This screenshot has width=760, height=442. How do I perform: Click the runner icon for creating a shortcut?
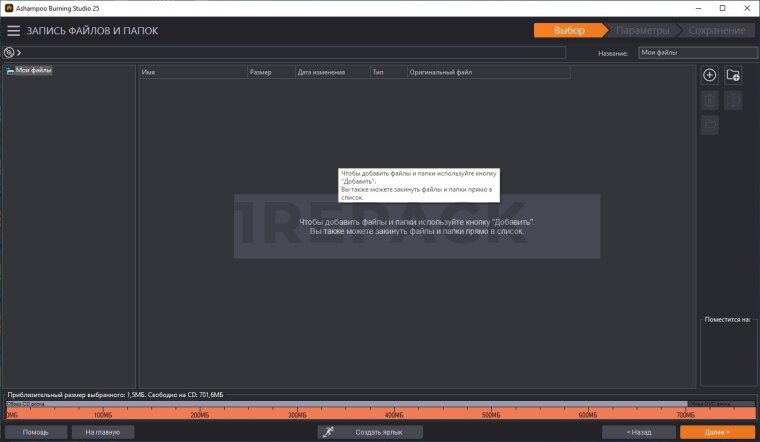click(x=329, y=432)
